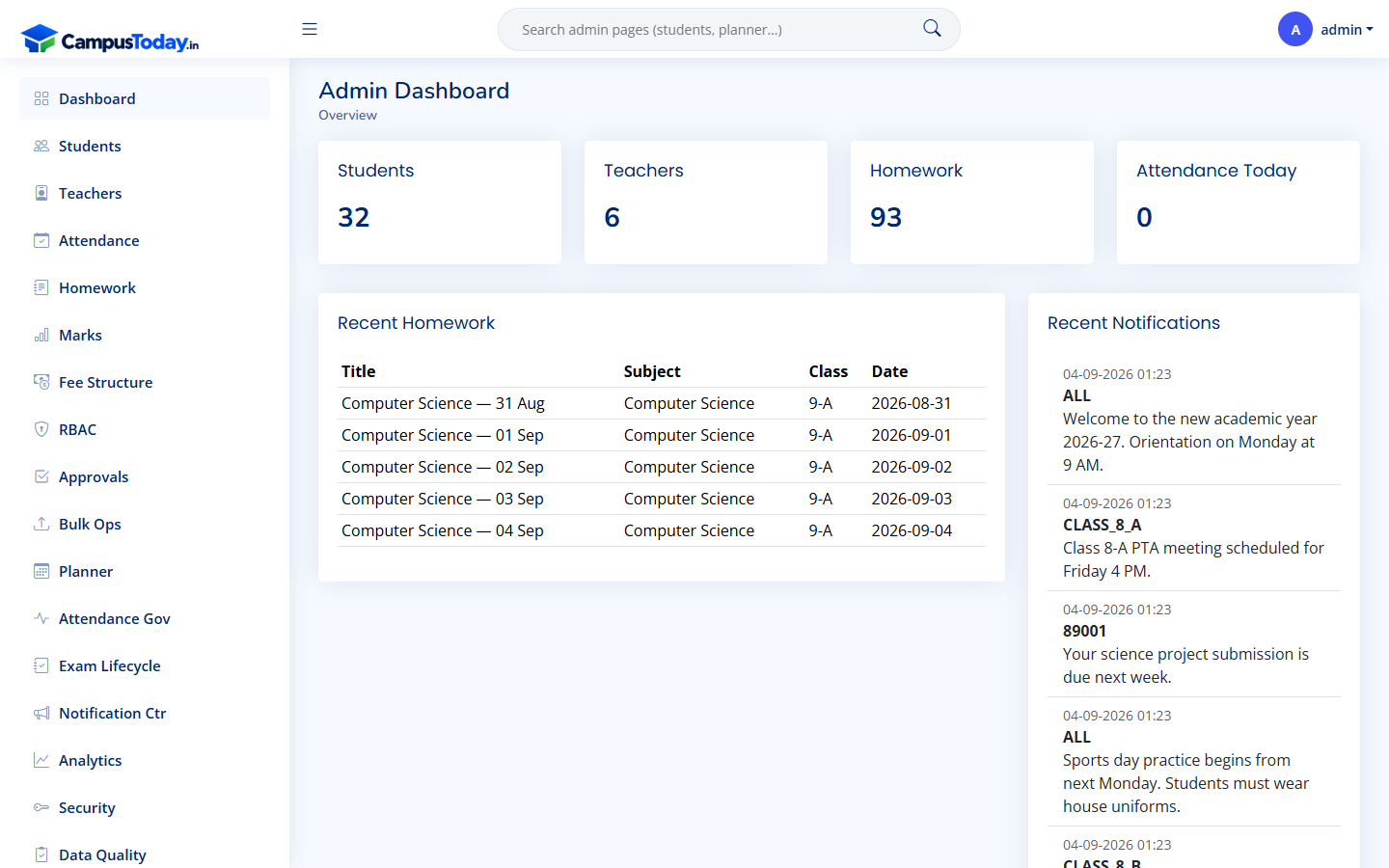Click the Students count card
Screen dimensions: 1389x868
point(440,203)
